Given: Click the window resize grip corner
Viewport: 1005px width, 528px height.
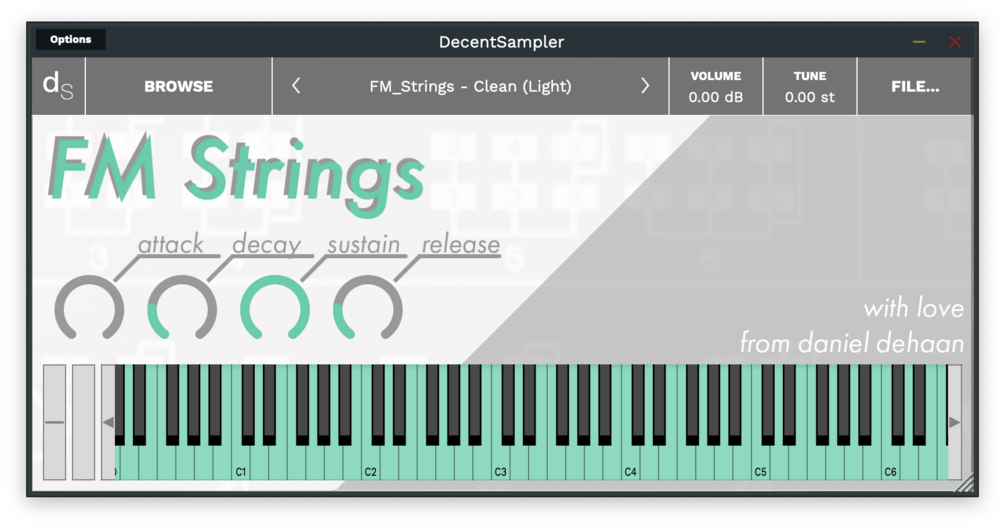Looking at the screenshot, I should tap(964, 483).
